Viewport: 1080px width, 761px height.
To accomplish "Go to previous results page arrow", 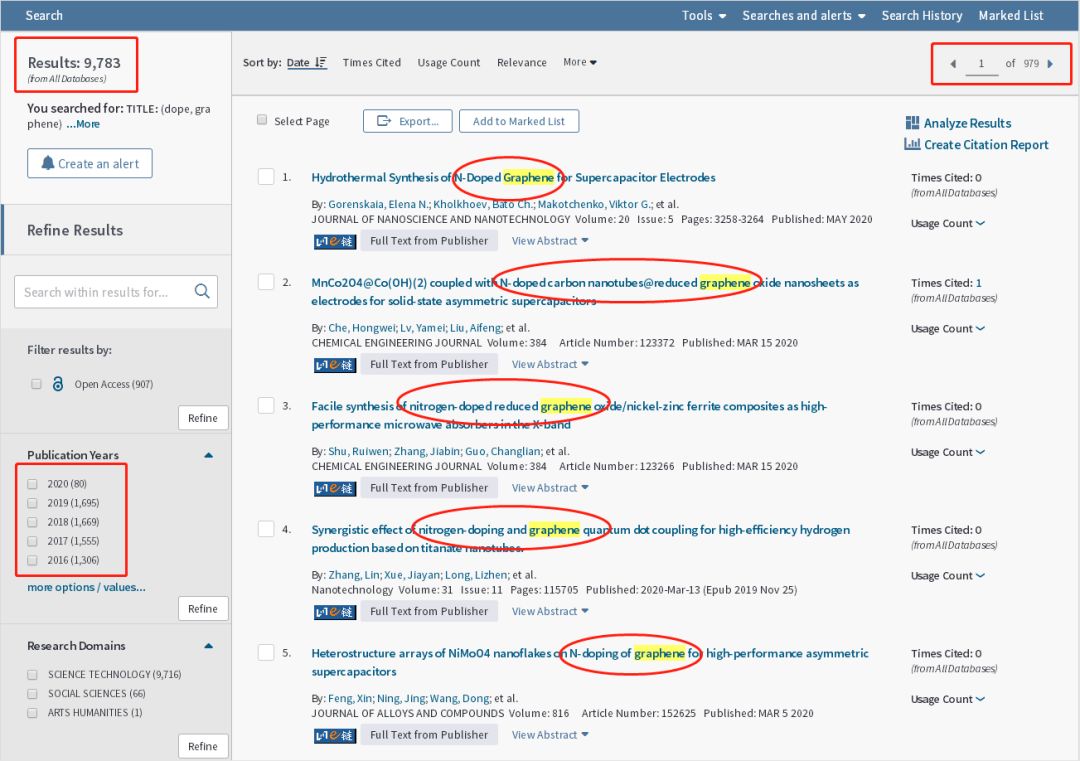I will coord(953,63).
